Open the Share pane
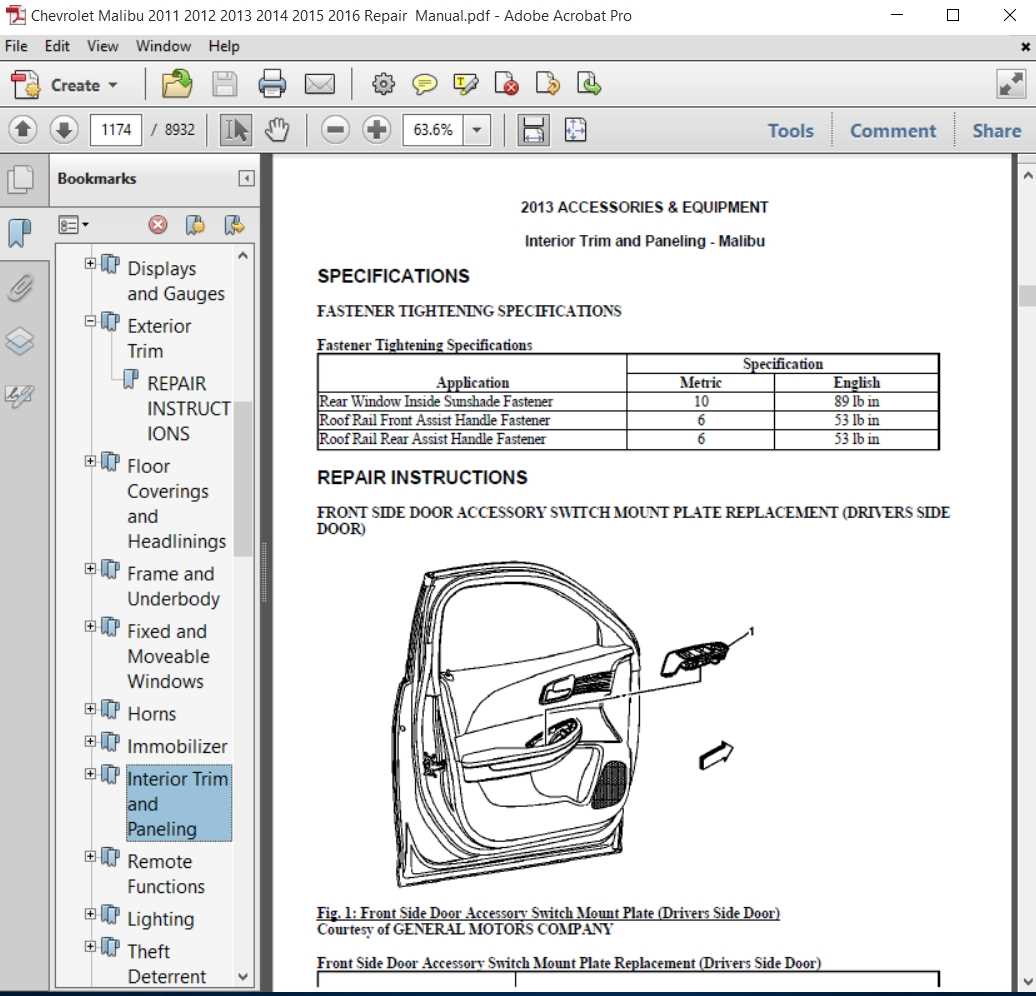Image resolution: width=1036 pixels, height=996 pixels. click(996, 131)
